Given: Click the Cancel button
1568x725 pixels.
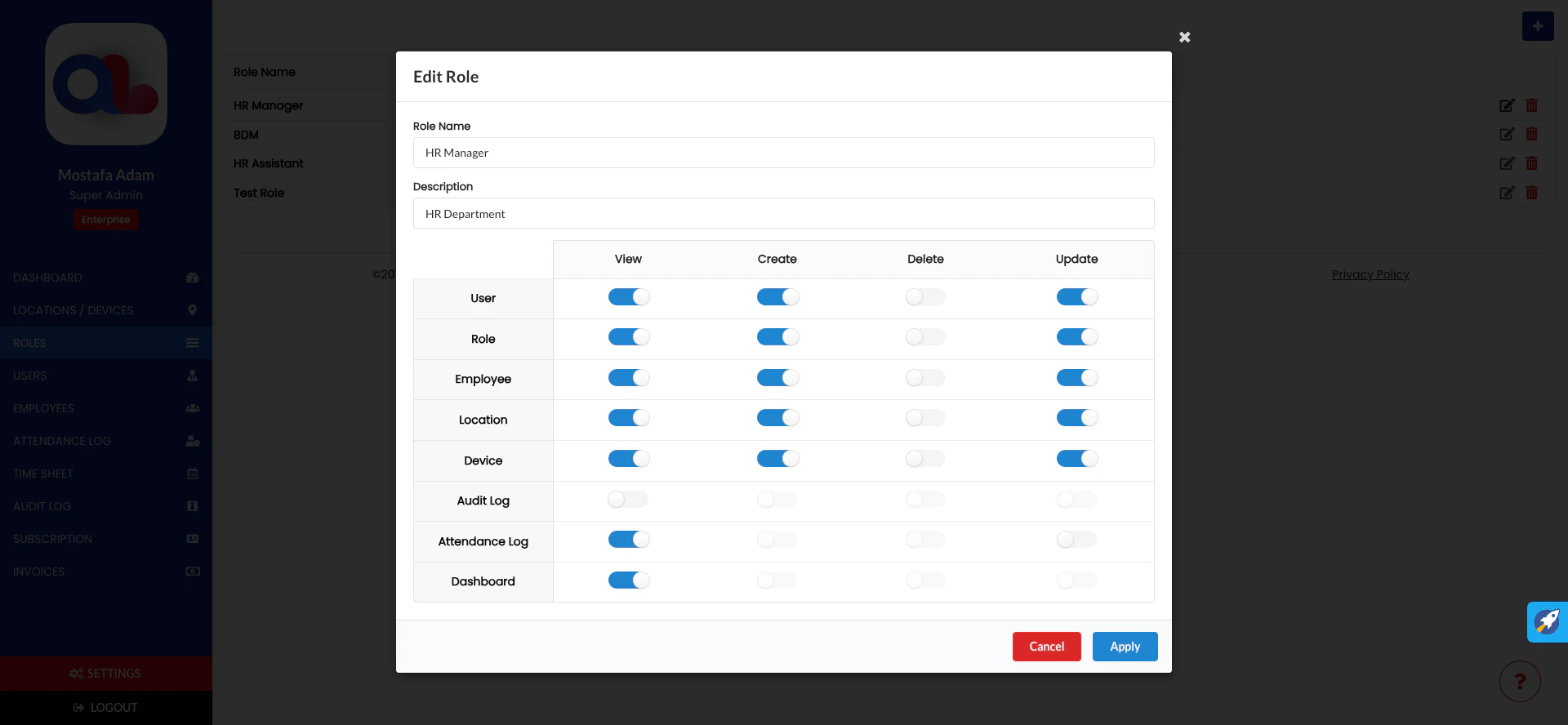Looking at the screenshot, I should tap(1047, 647).
